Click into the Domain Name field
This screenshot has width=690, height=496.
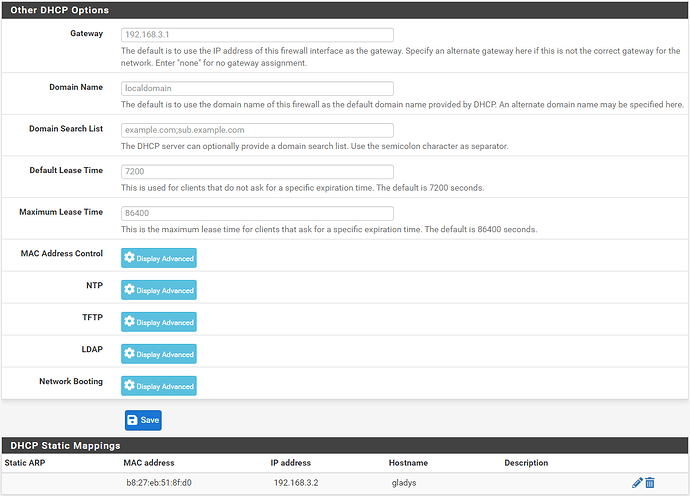(256, 88)
